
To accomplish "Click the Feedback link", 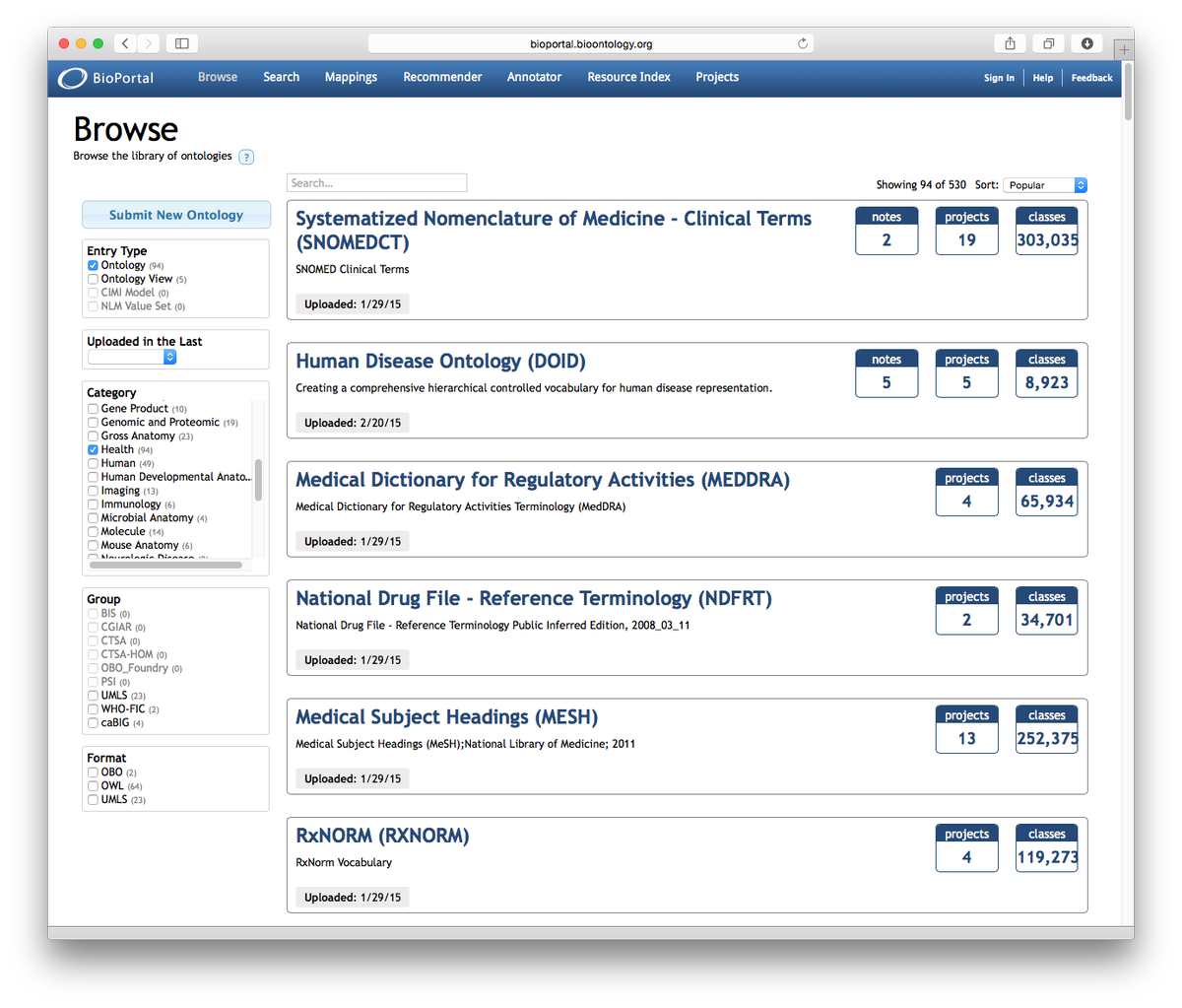I will pyautogui.click(x=1091, y=78).
